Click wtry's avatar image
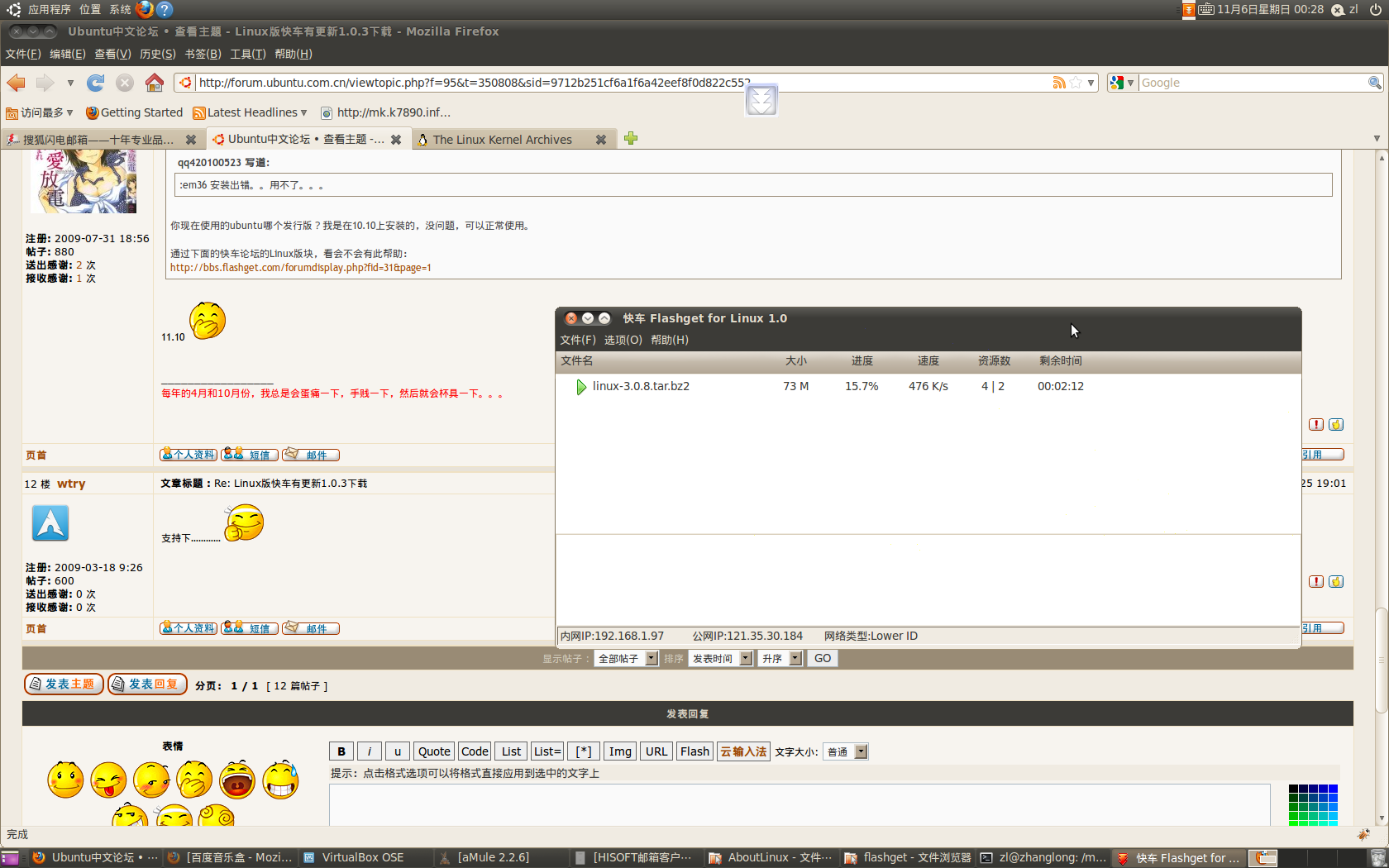The width and height of the screenshot is (1389, 868). (x=50, y=523)
